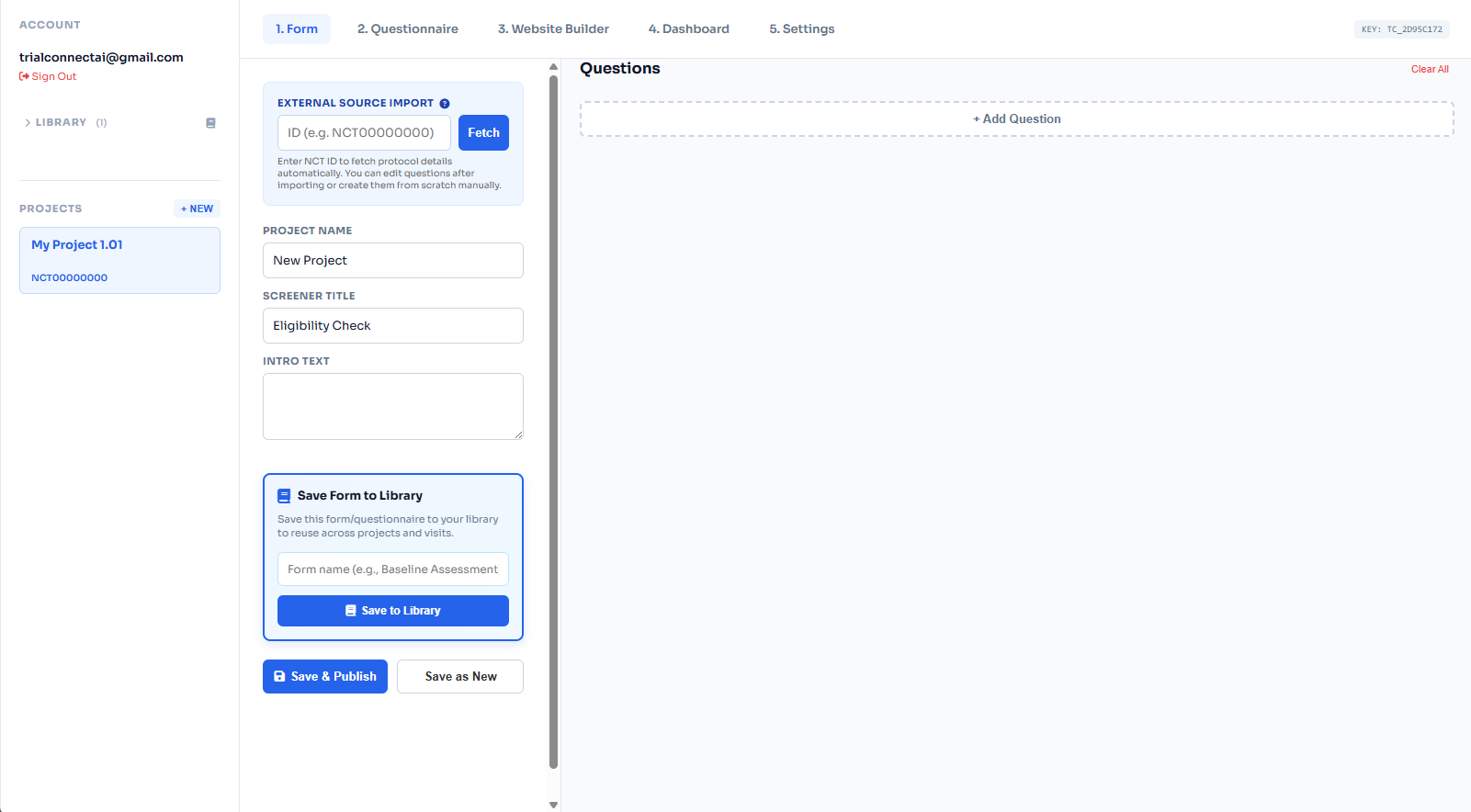Click the Save as New button

pyautogui.click(x=460, y=677)
